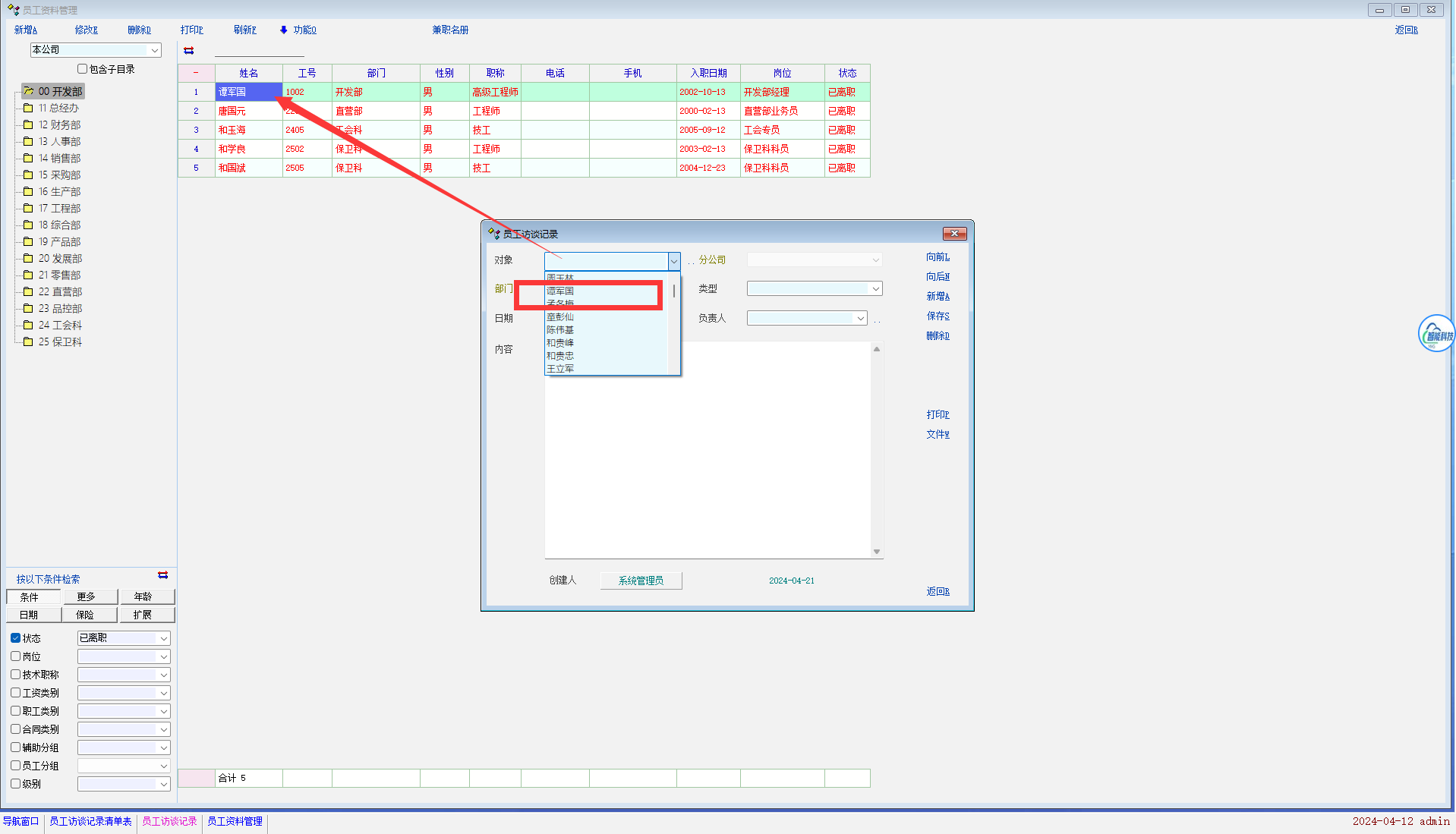The height and width of the screenshot is (834, 1456).
Task: Open the 00 开发部 folder icon
Action: [29, 91]
